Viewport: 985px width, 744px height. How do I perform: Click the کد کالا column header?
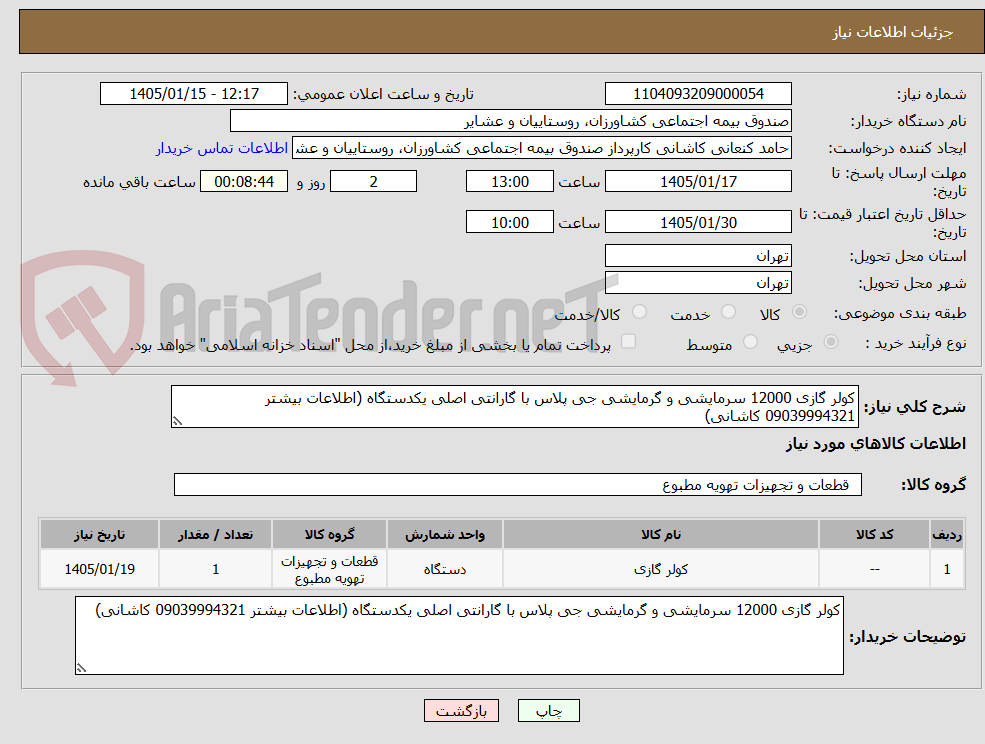click(x=874, y=534)
